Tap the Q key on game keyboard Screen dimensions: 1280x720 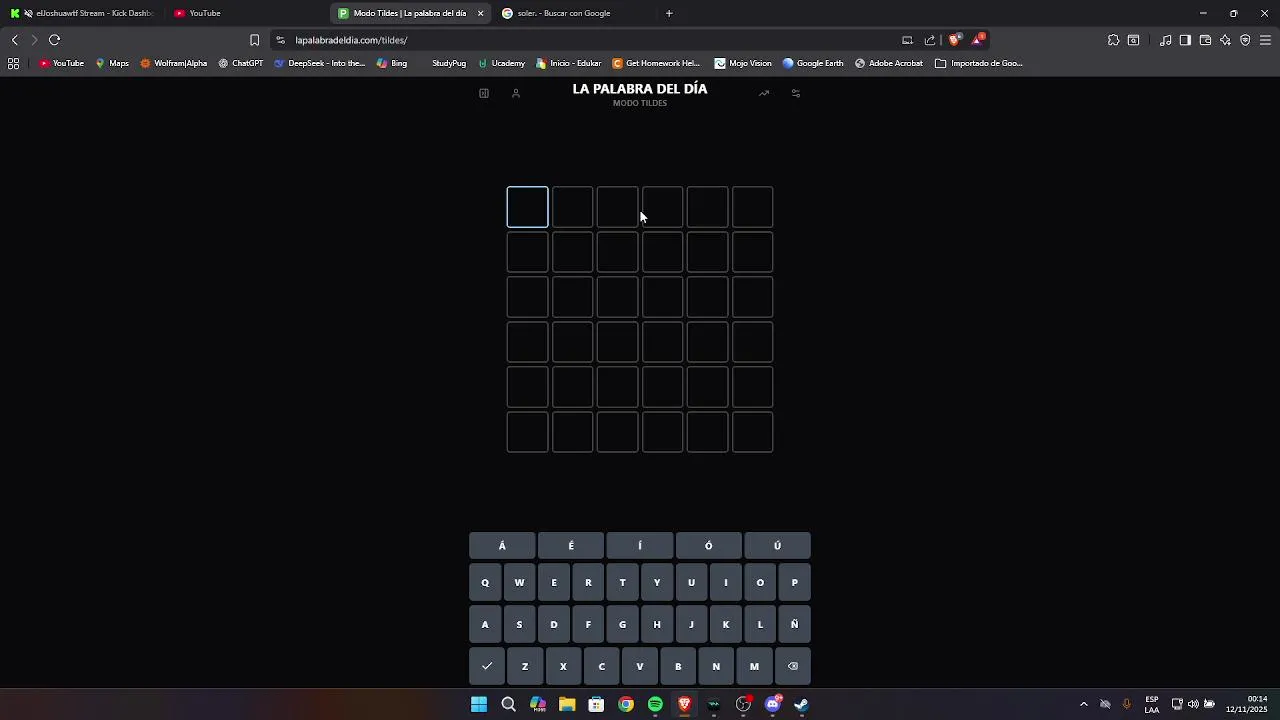[485, 582]
